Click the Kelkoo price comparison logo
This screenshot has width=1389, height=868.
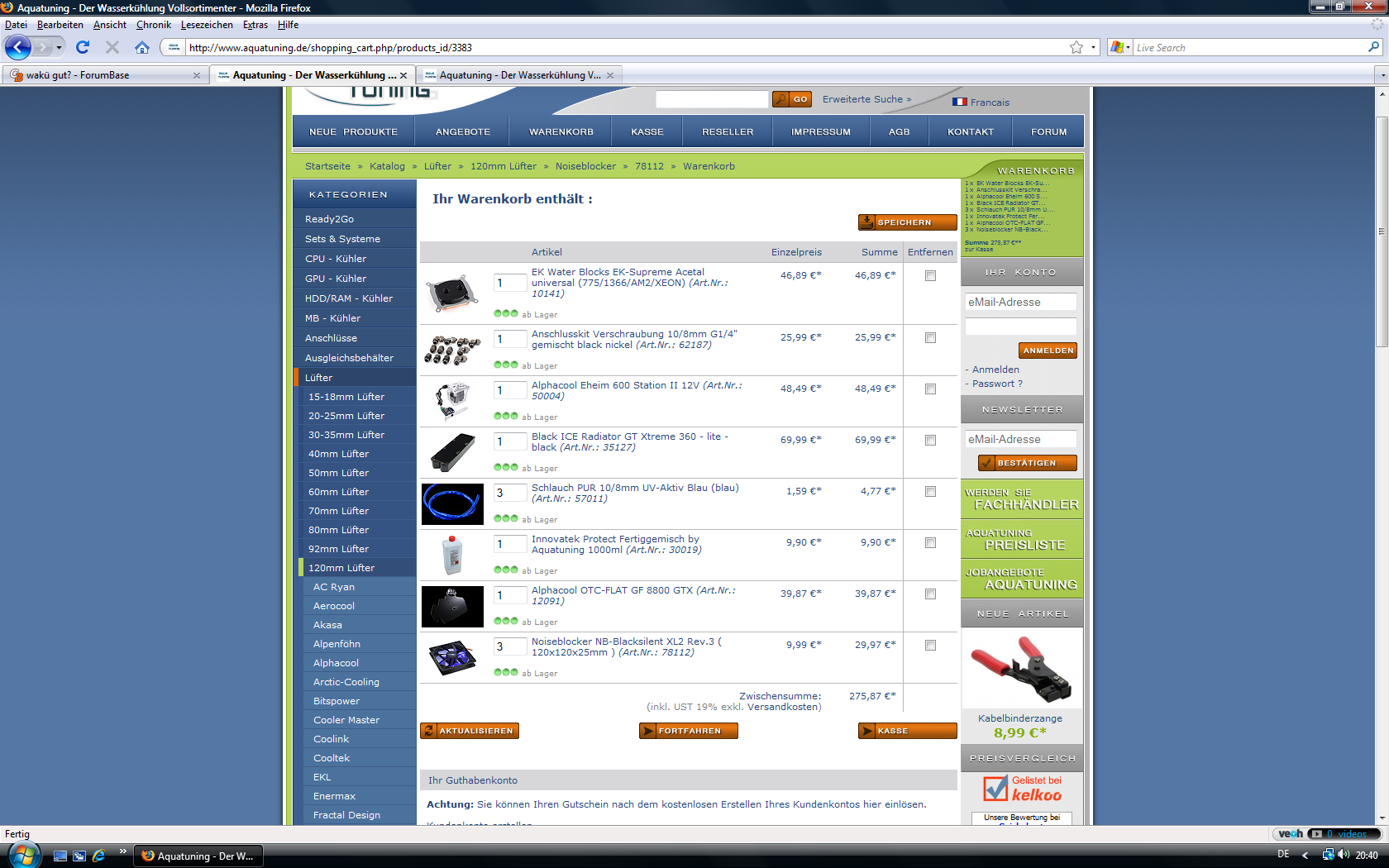tap(1022, 788)
